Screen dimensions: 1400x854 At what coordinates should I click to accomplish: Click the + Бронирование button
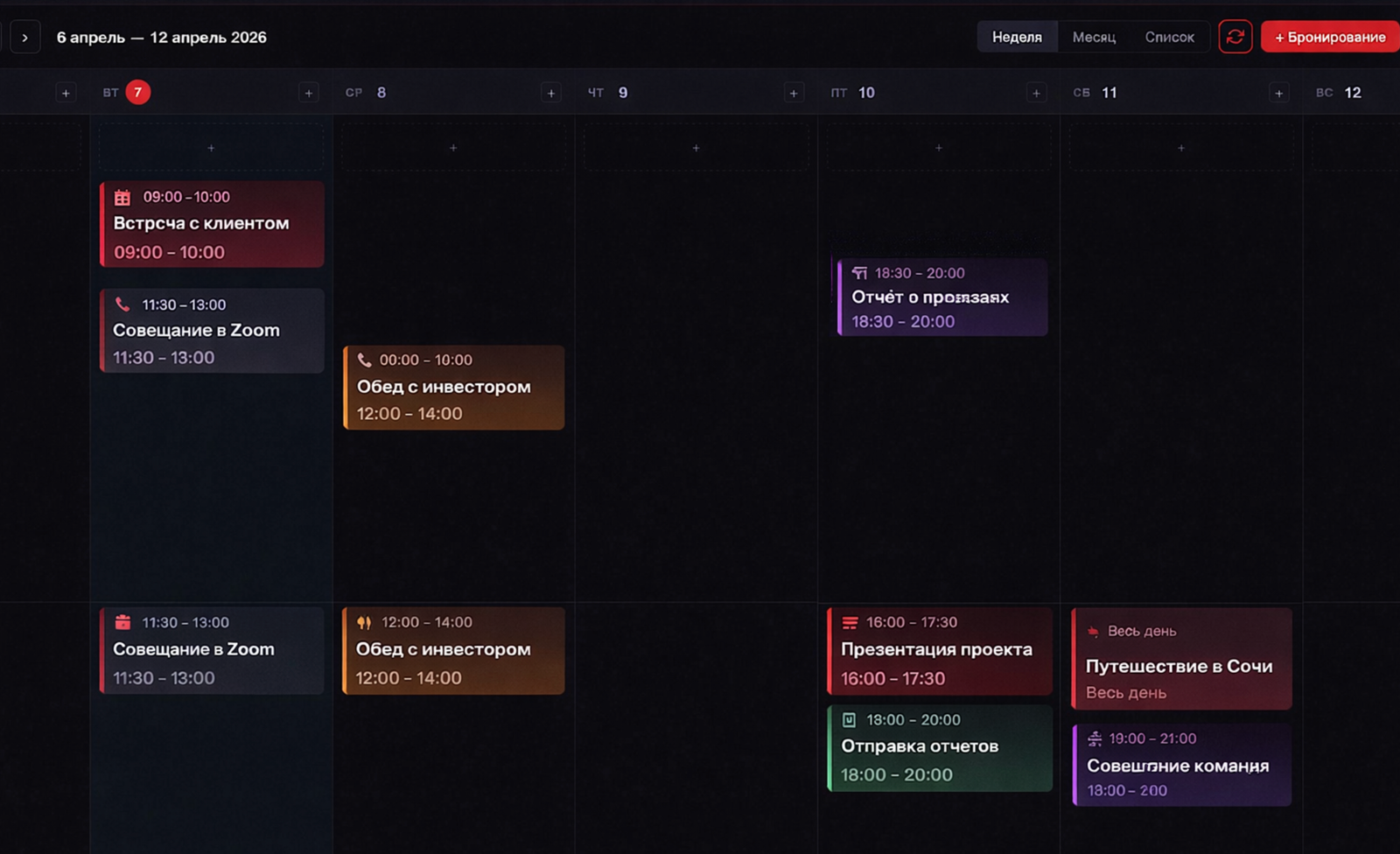click(x=1330, y=37)
